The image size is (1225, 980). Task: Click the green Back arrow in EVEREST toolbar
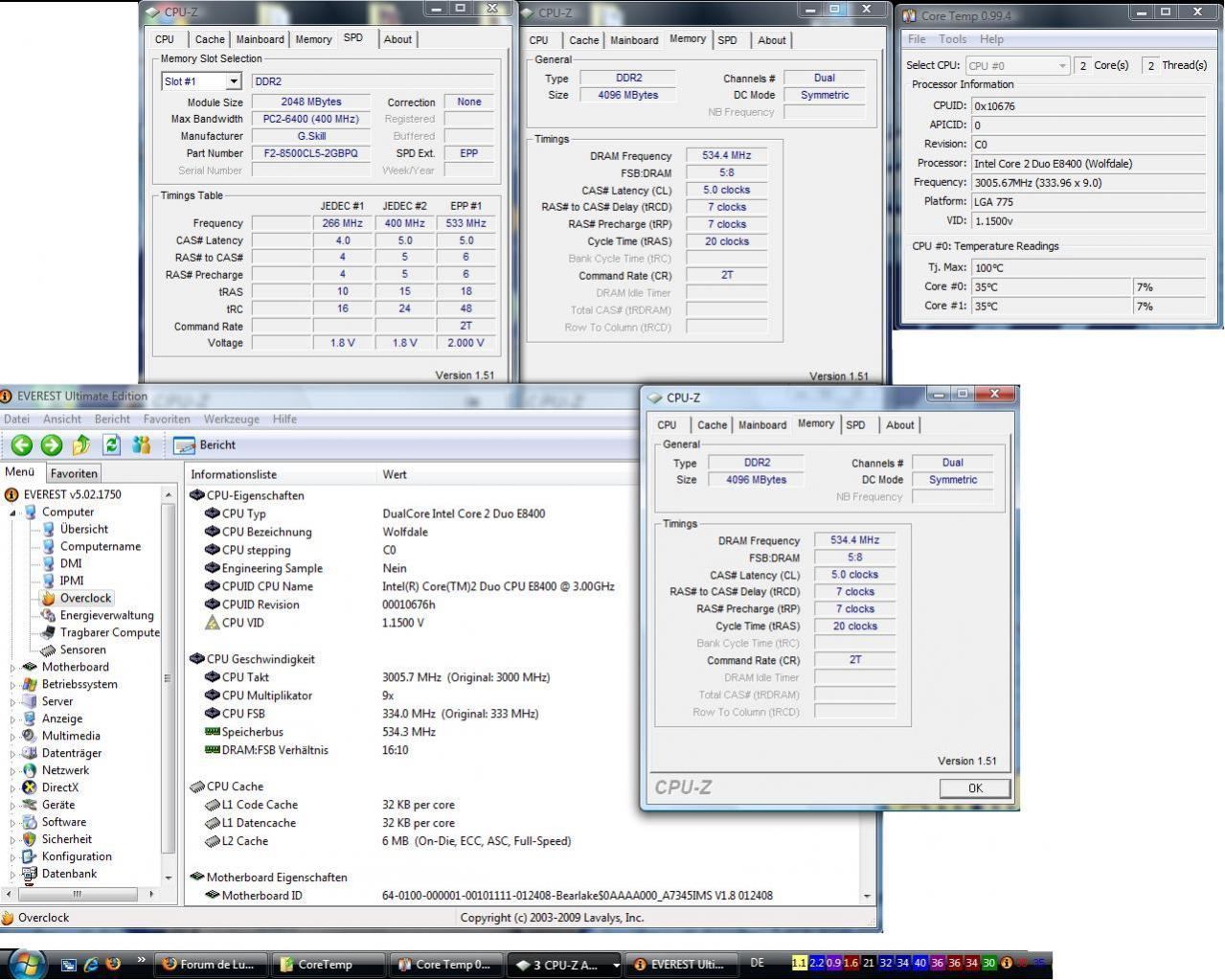21,444
